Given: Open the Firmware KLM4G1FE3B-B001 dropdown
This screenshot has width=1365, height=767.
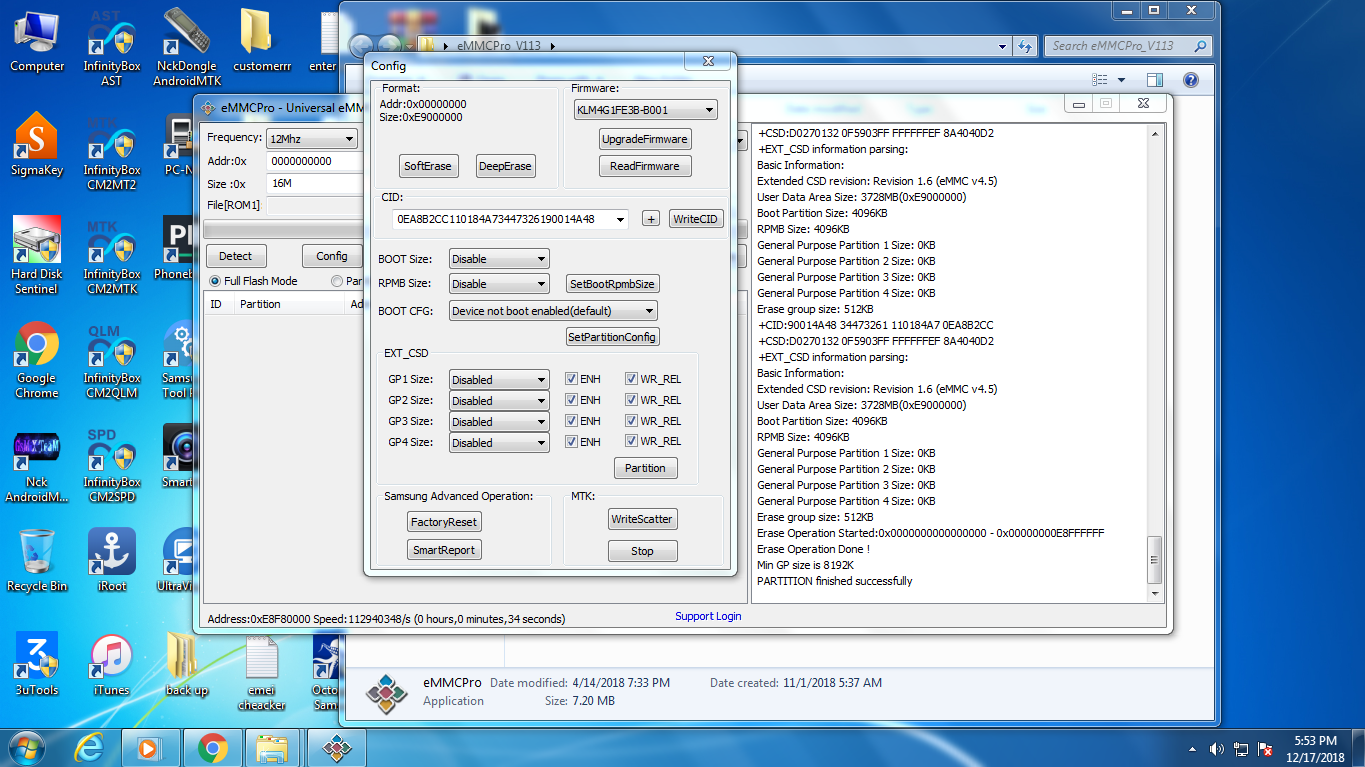Looking at the screenshot, I should click(x=645, y=110).
